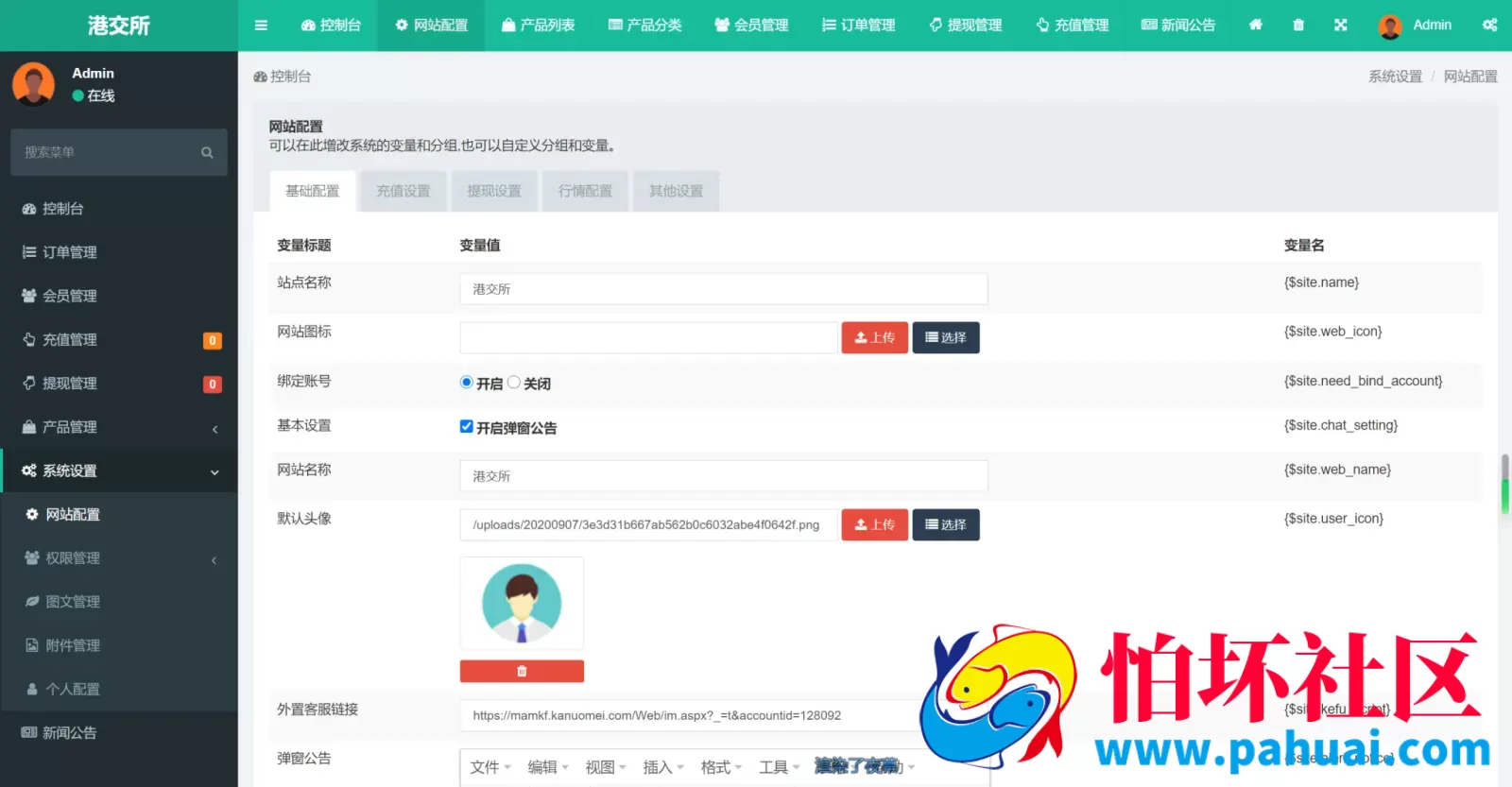Open 产品列表 in top navbar
The width and height of the screenshot is (1512, 787).
click(x=539, y=26)
